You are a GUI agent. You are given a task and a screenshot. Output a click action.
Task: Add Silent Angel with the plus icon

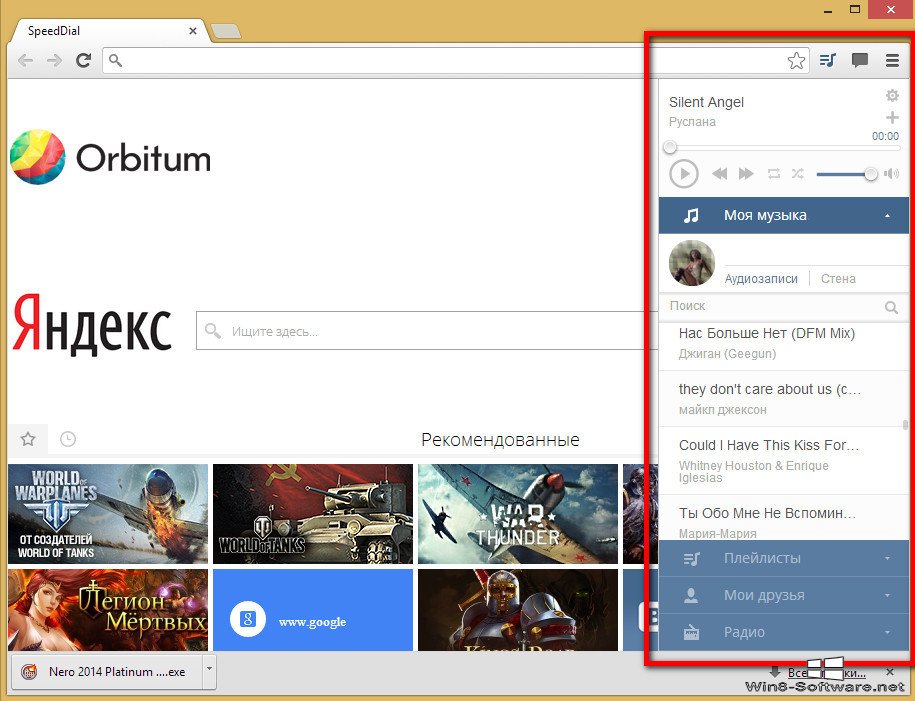892,117
